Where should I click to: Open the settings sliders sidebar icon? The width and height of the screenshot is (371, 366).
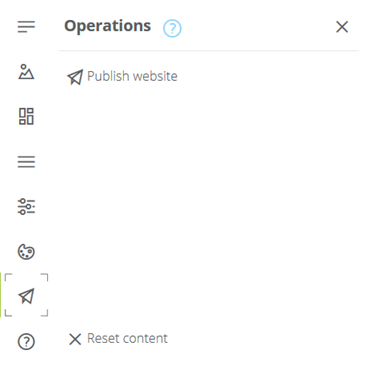pos(26,206)
